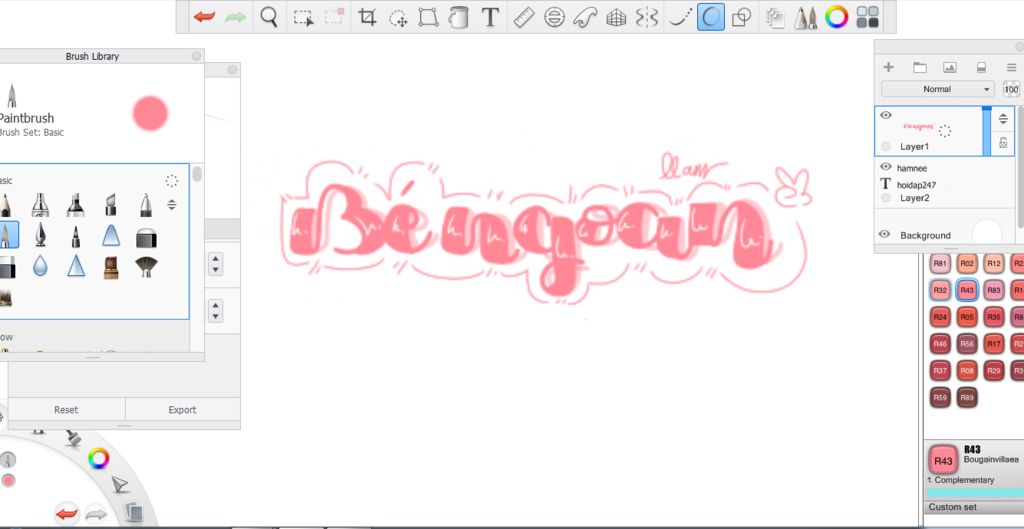
Task: Add a new layer with plus icon
Action: click(x=888, y=67)
